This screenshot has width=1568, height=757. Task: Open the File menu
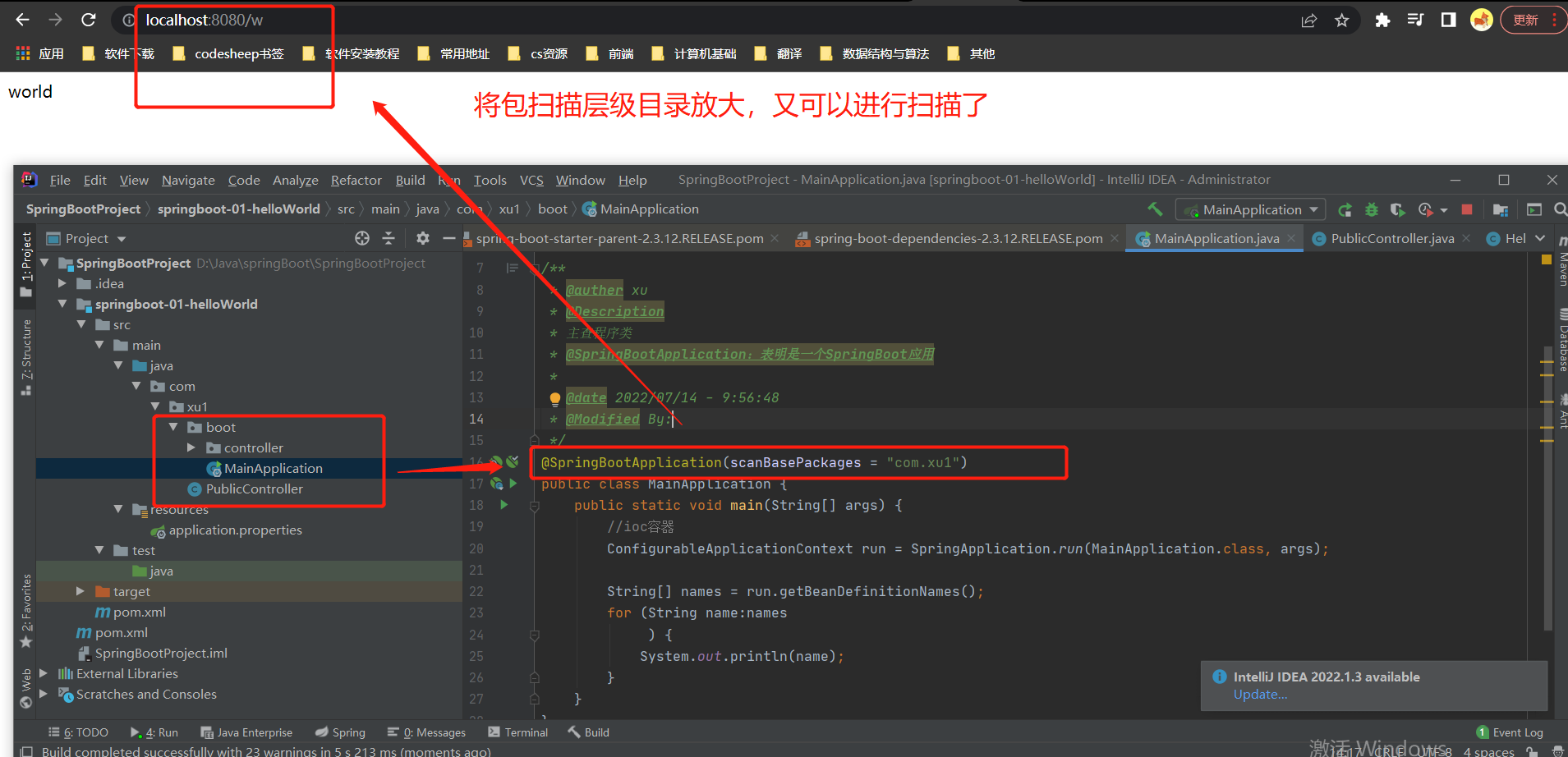(60, 180)
